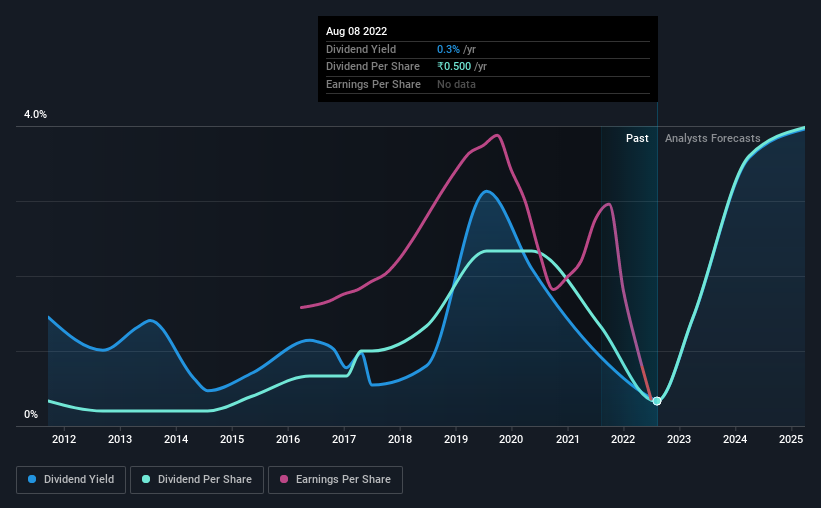Toggle the Dividend Per Share legend button
Viewport: 821px width, 508px height.
(x=197, y=480)
